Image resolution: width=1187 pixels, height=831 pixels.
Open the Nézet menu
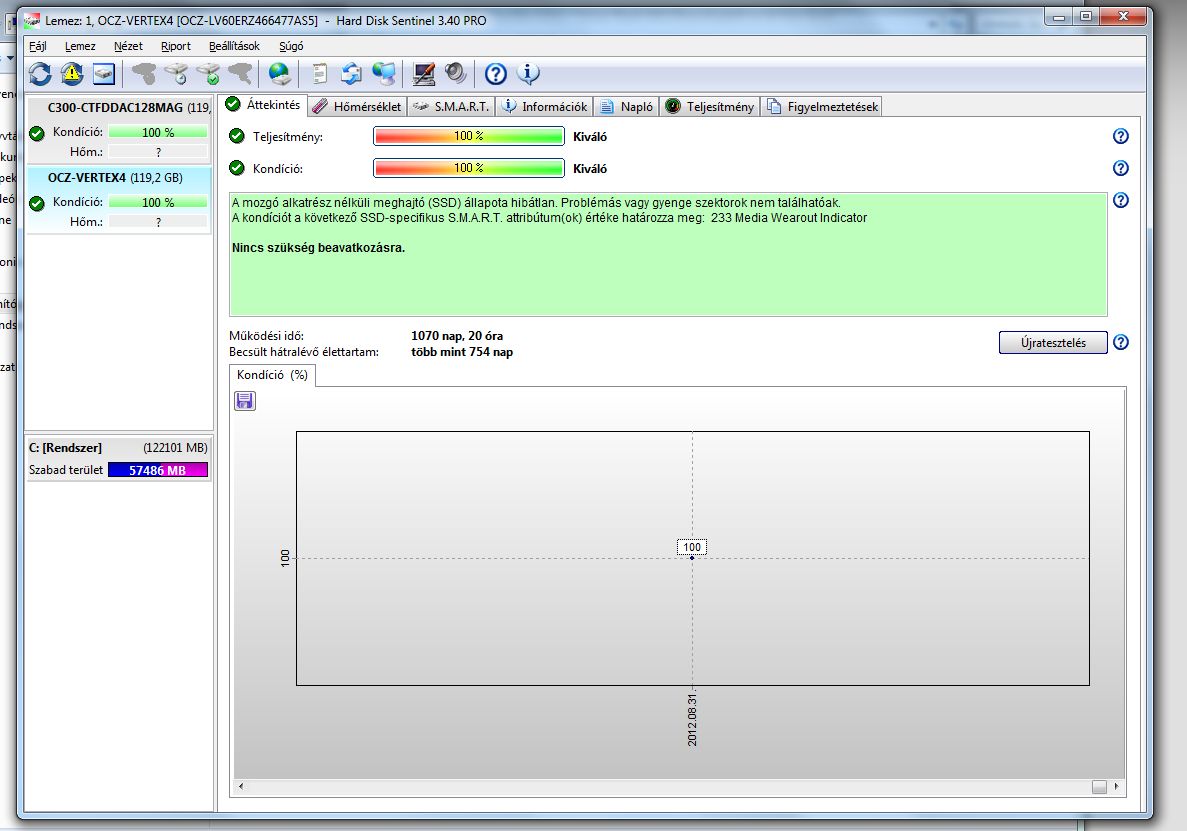(x=128, y=46)
